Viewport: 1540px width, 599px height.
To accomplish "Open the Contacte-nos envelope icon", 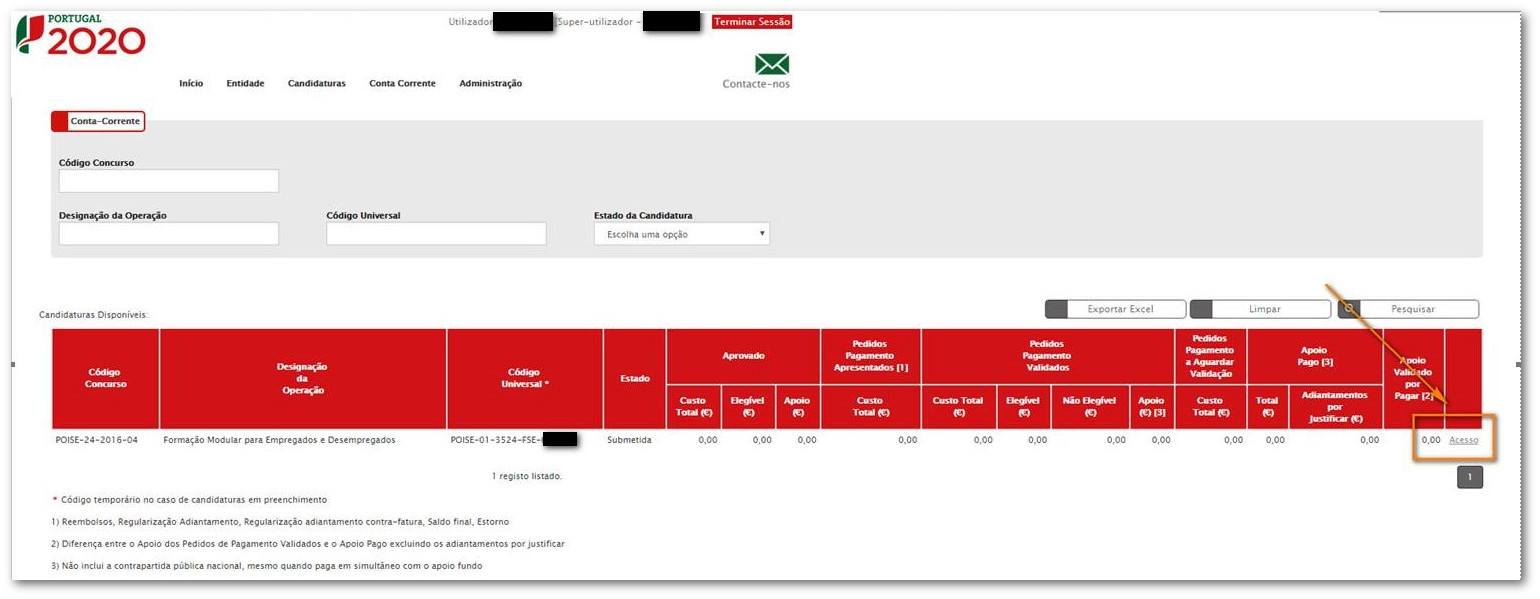I will (x=771, y=65).
